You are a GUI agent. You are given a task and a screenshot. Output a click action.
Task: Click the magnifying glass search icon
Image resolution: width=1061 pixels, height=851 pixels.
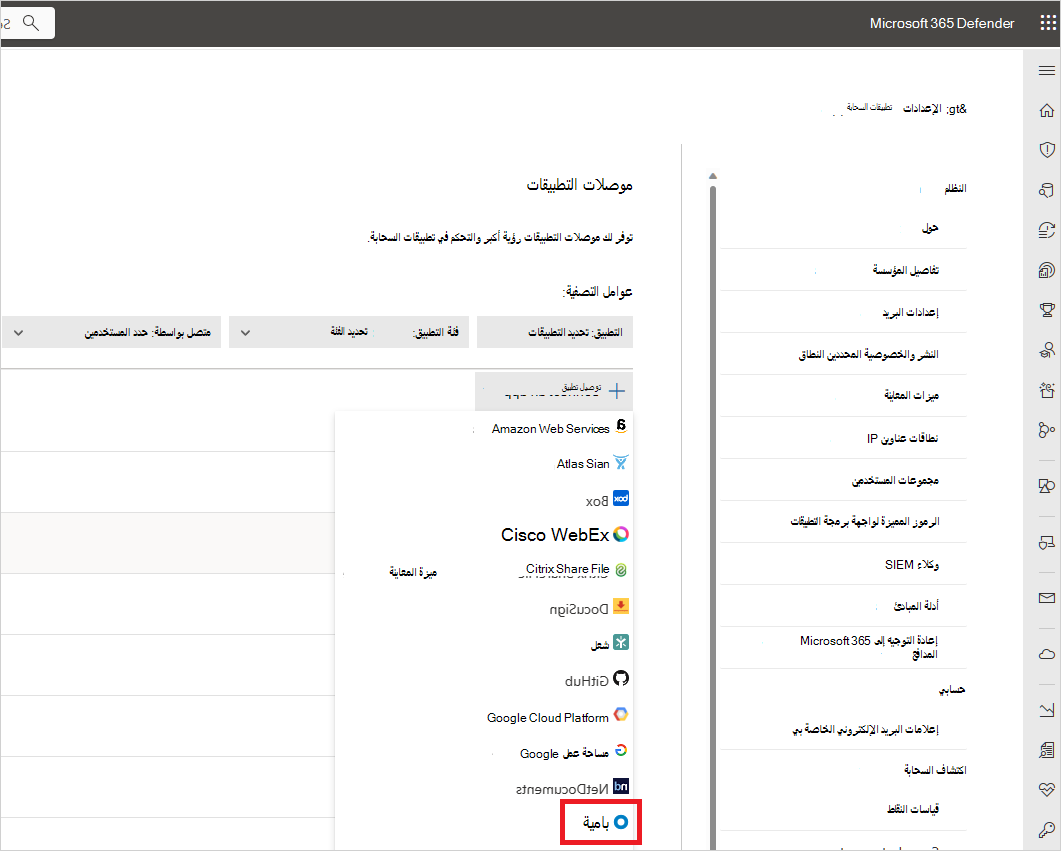click(x=31, y=22)
